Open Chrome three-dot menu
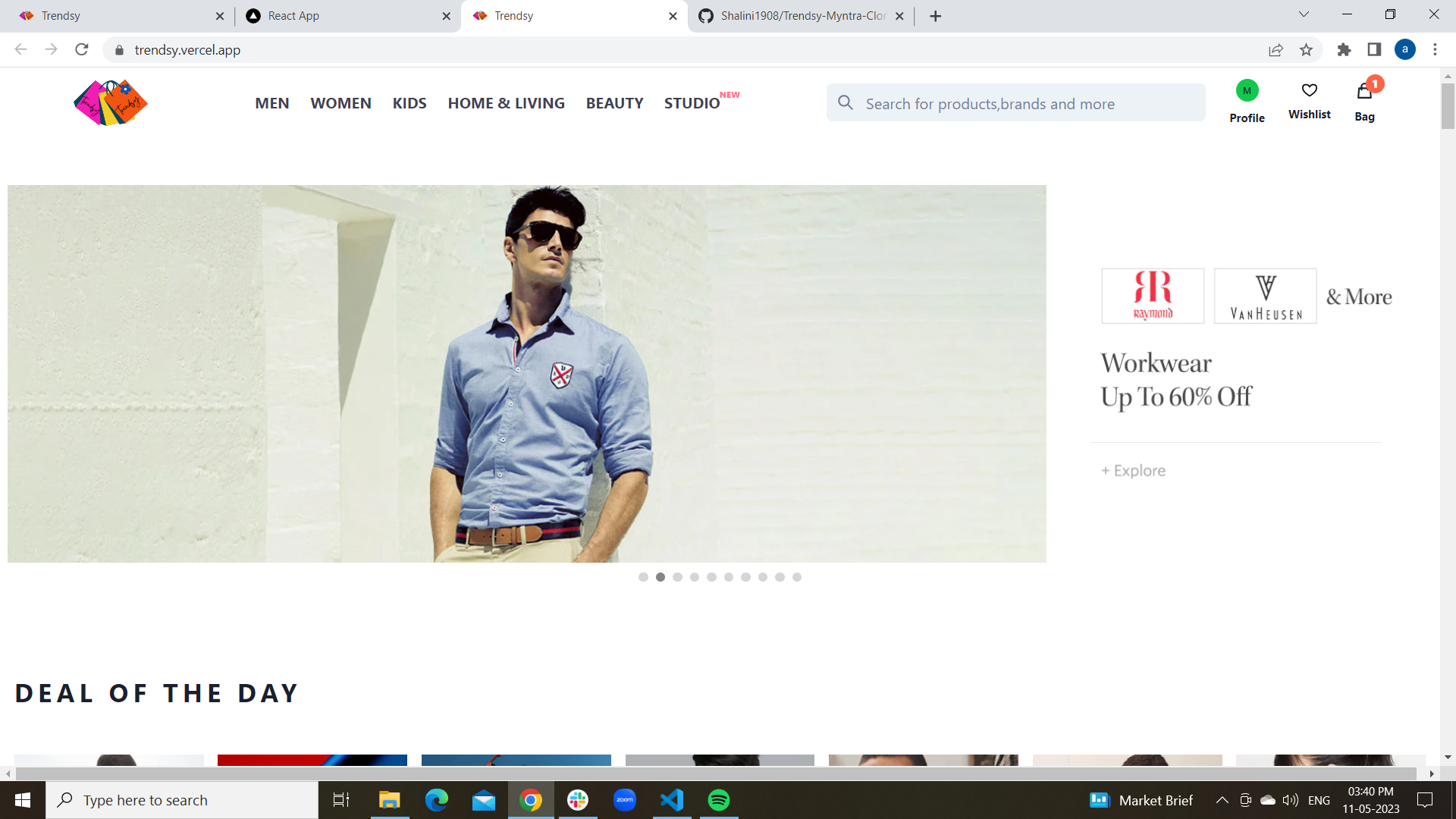The image size is (1456, 819). (1435, 50)
